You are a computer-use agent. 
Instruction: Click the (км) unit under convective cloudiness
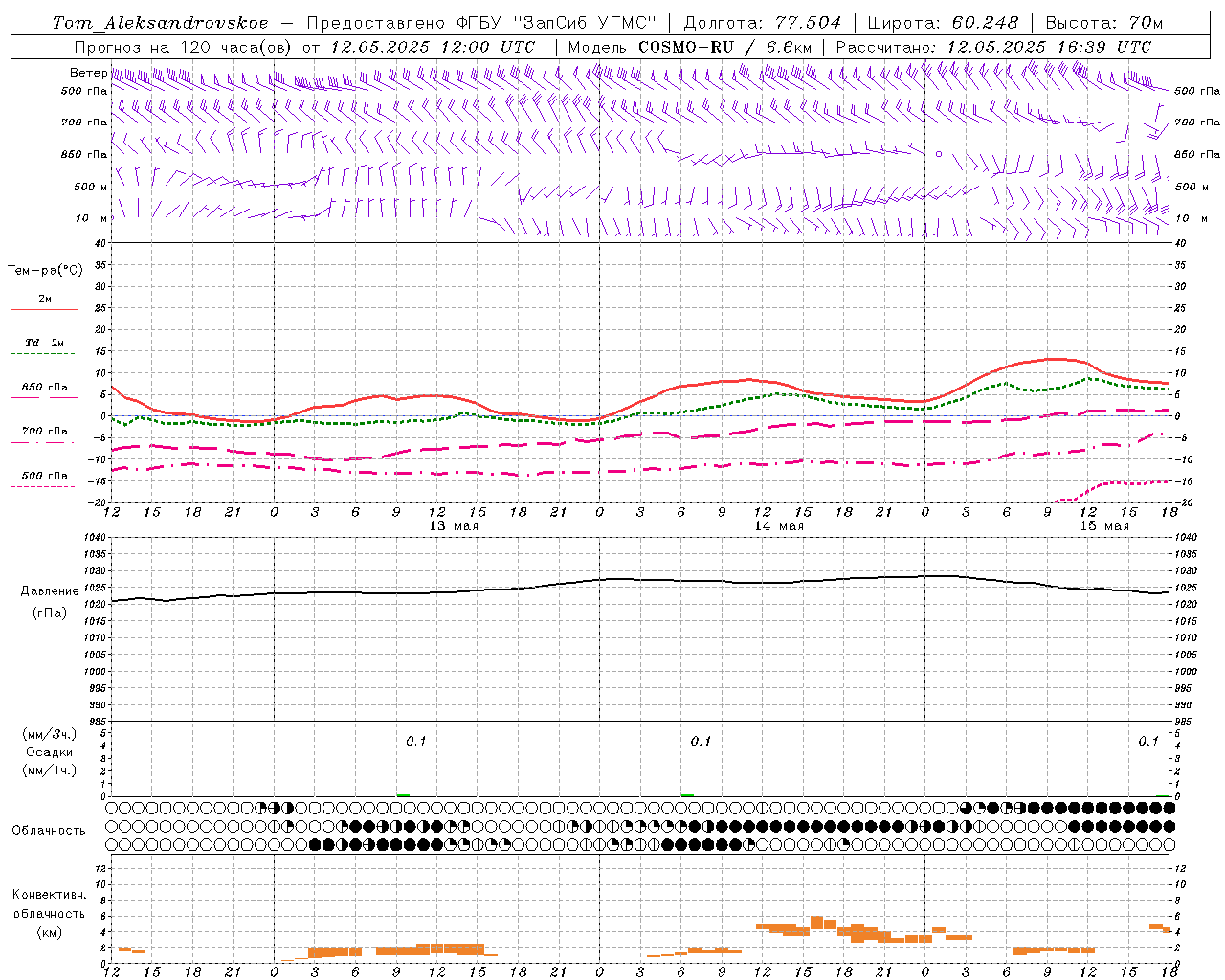50,932
